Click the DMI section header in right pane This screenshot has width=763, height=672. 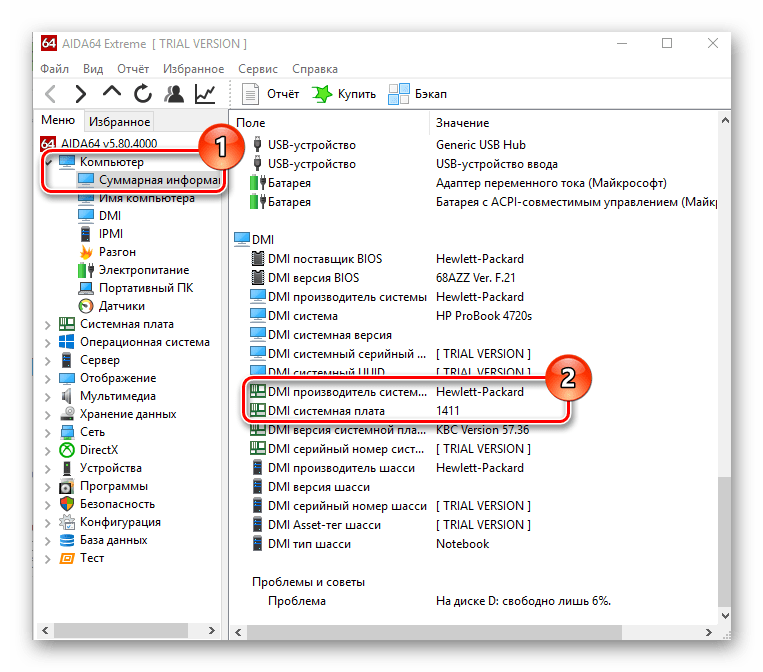[254, 239]
